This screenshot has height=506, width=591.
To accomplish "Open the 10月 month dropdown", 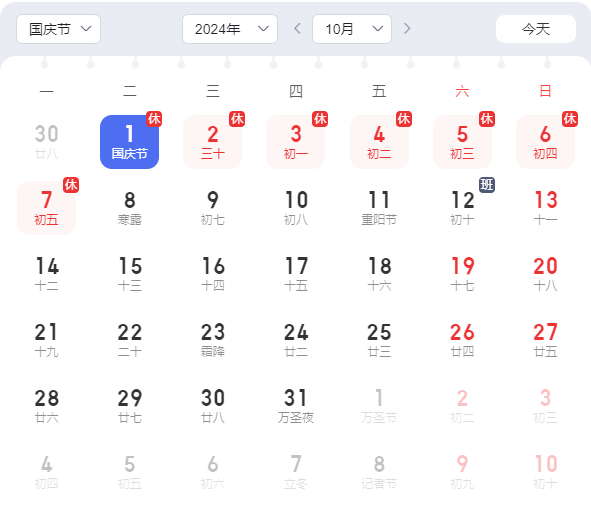I will pyautogui.click(x=352, y=29).
